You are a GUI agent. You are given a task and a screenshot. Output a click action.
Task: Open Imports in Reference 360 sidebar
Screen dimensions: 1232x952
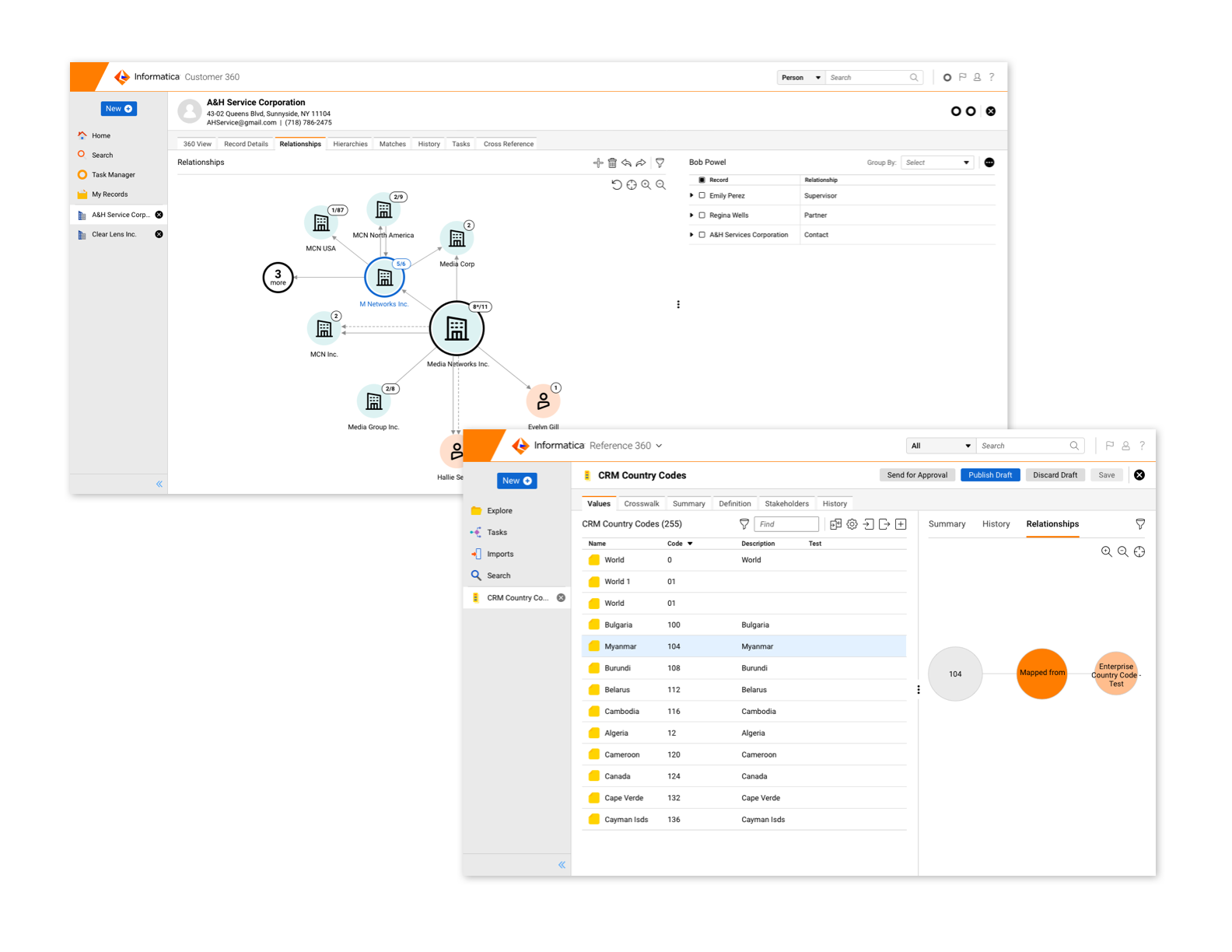click(500, 555)
